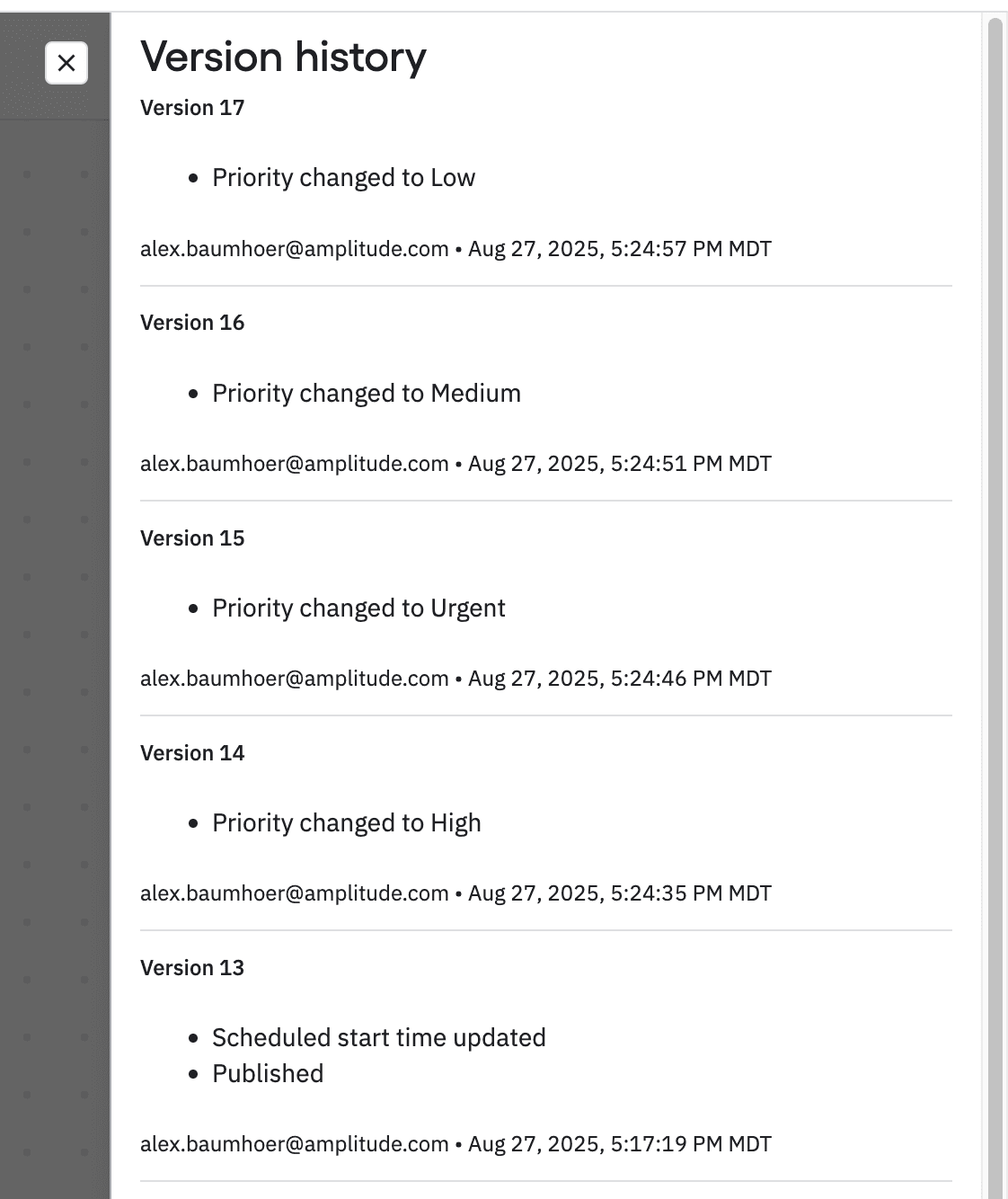Click the 'Priority changed to Low' entry

point(343,178)
